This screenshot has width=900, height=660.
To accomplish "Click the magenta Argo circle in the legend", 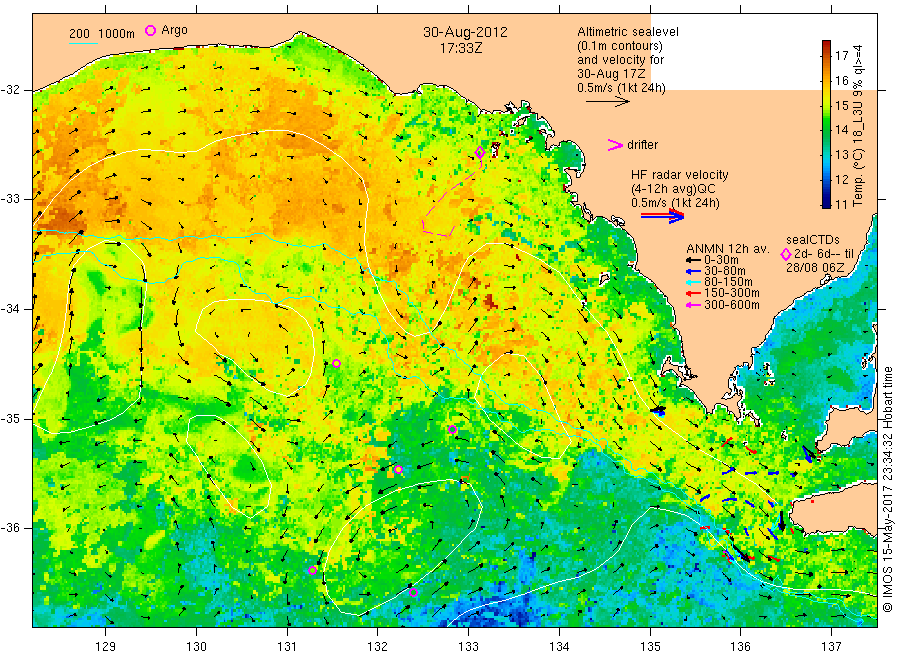I will tap(150, 30).
